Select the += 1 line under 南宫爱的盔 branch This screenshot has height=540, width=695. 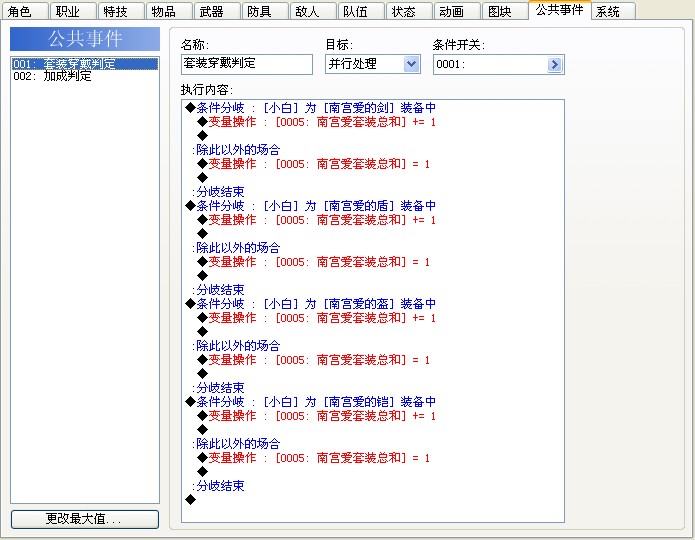pyautogui.click(x=316, y=318)
